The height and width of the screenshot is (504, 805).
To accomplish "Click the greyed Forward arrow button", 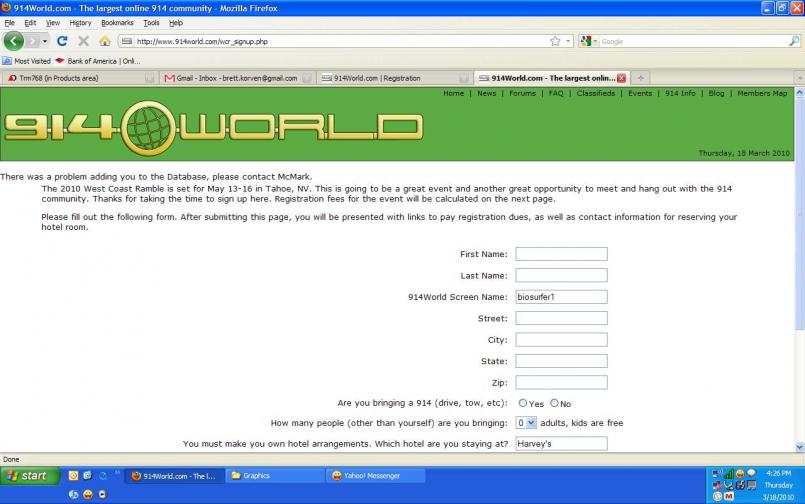I will coord(32,41).
